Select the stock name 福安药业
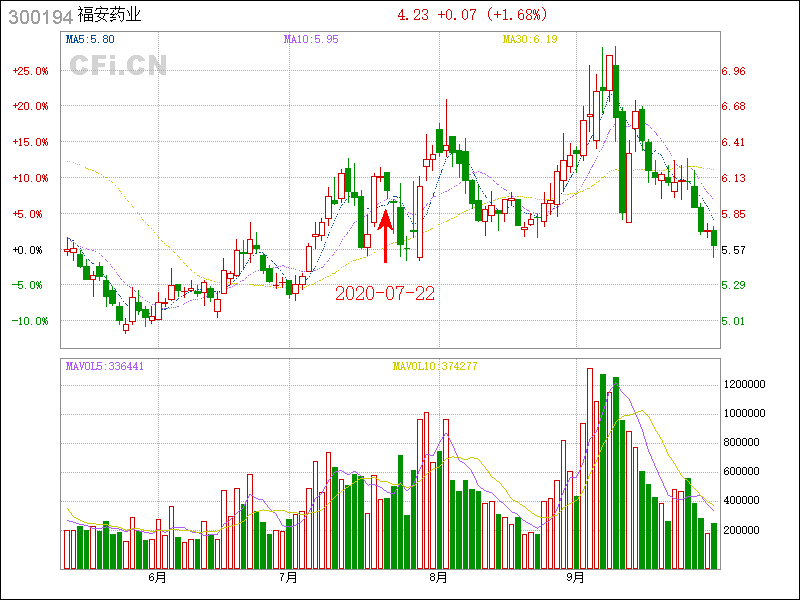 click(x=109, y=15)
